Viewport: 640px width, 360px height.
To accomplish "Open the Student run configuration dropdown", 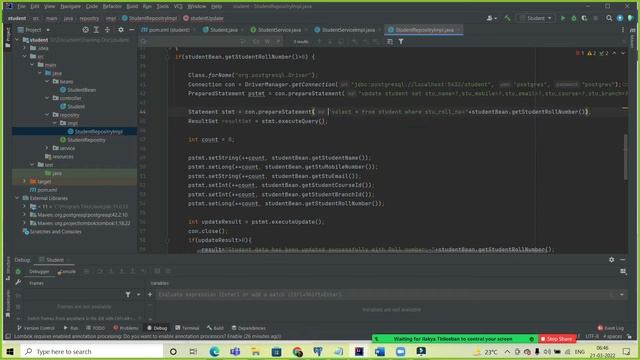I will [x=536, y=18].
